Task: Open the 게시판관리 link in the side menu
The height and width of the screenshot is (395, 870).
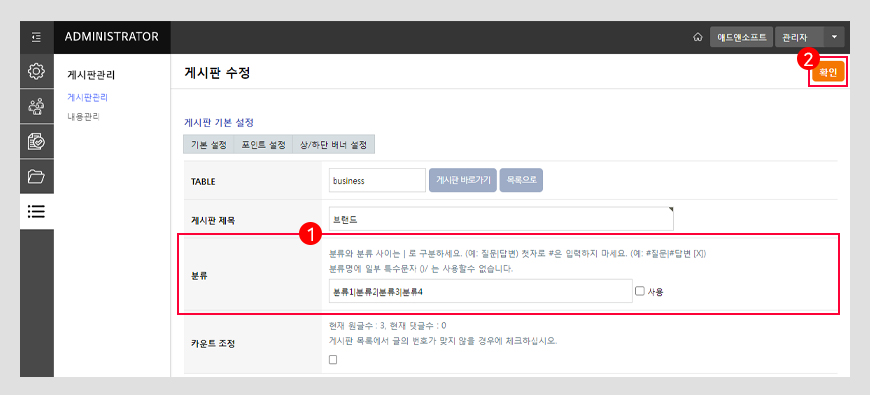Action: (88, 98)
